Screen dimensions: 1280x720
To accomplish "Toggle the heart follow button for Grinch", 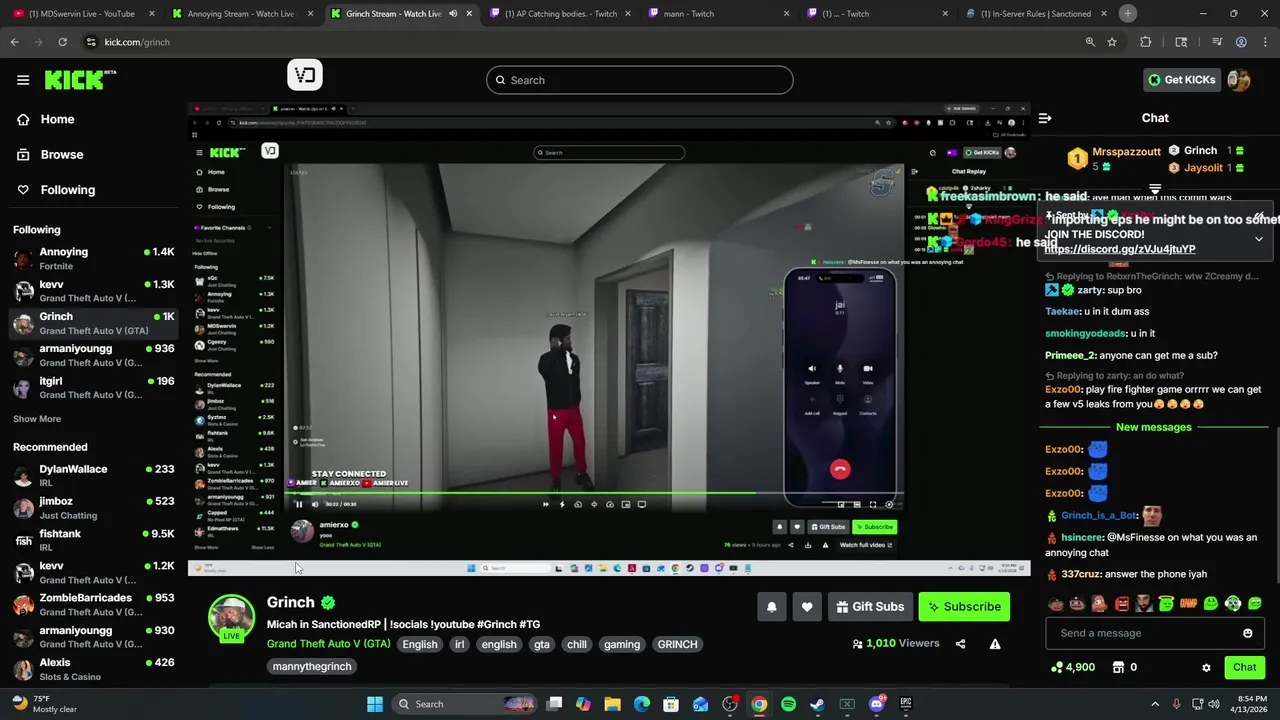I will pos(807,607).
